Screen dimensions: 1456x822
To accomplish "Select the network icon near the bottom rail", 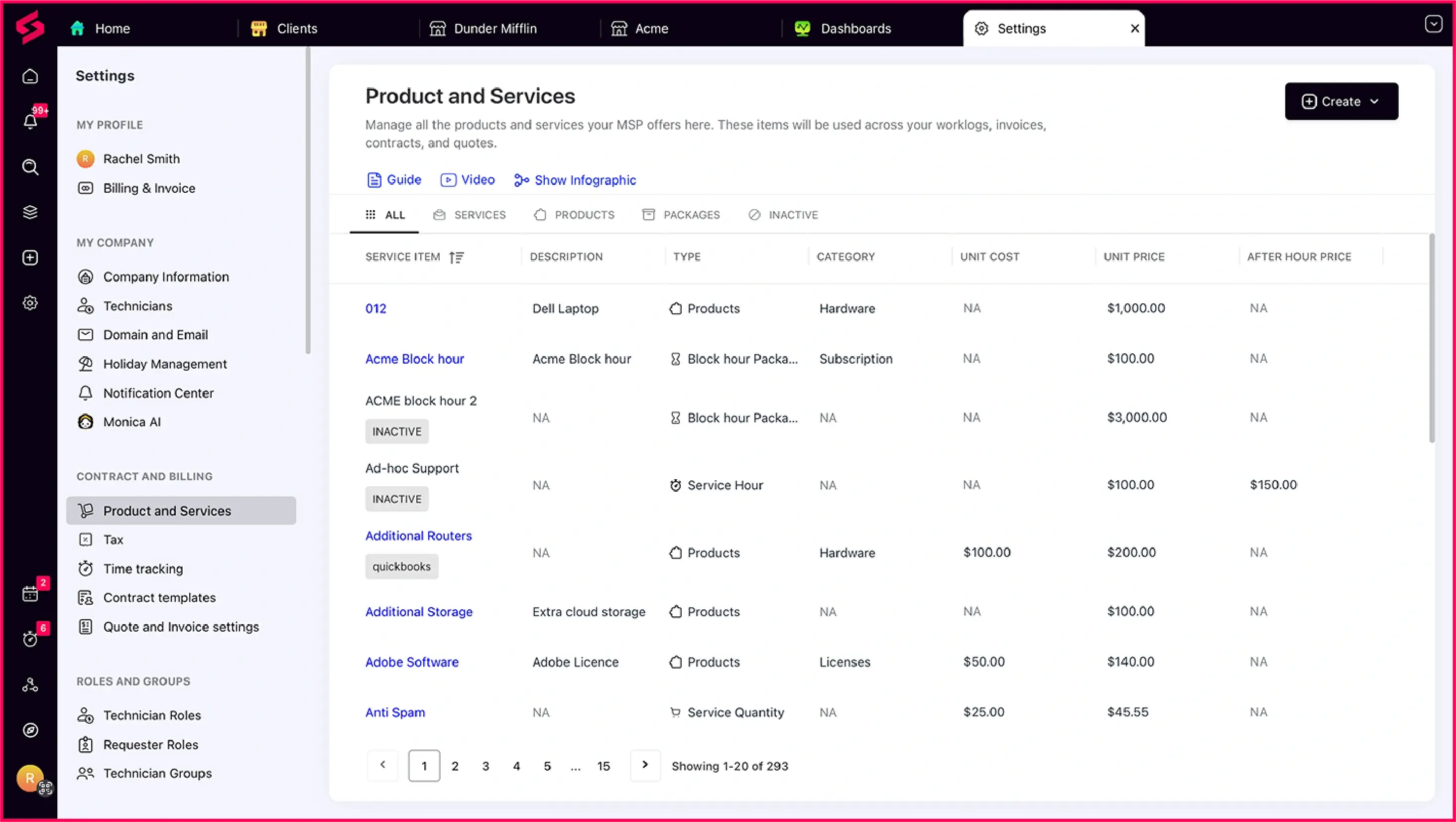I will (30, 685).
